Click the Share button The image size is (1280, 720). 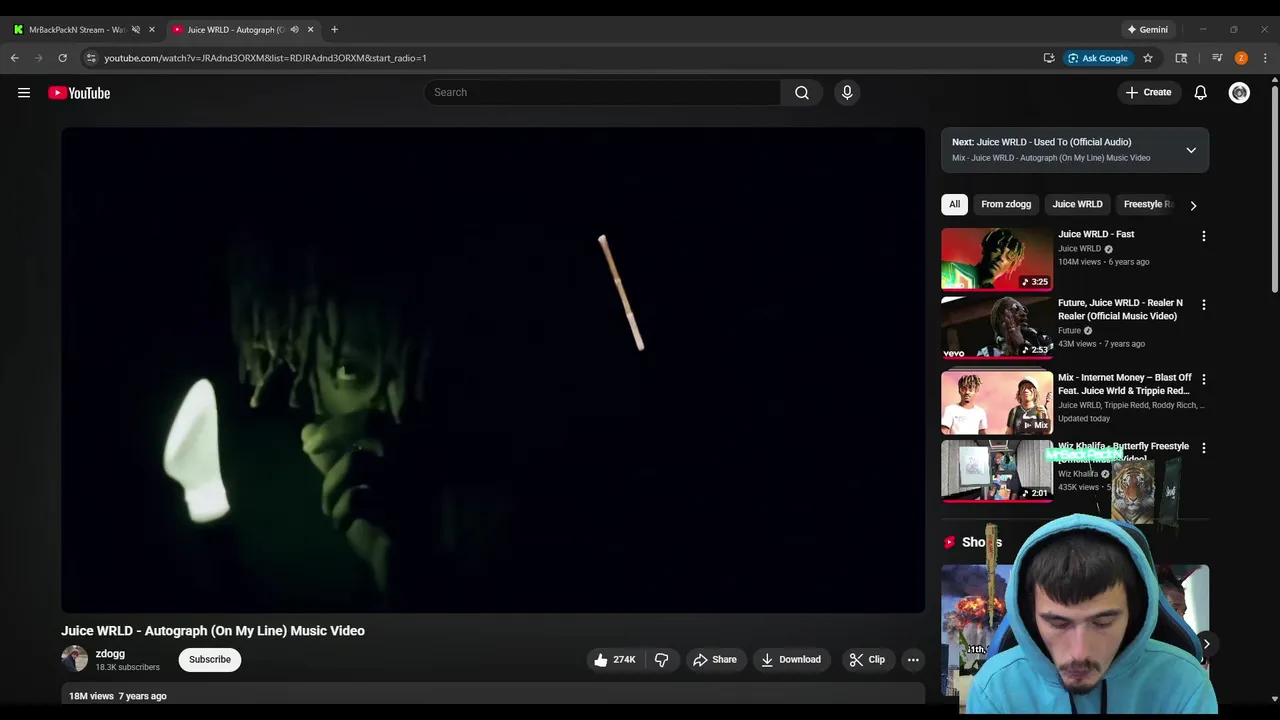point(715,660)
